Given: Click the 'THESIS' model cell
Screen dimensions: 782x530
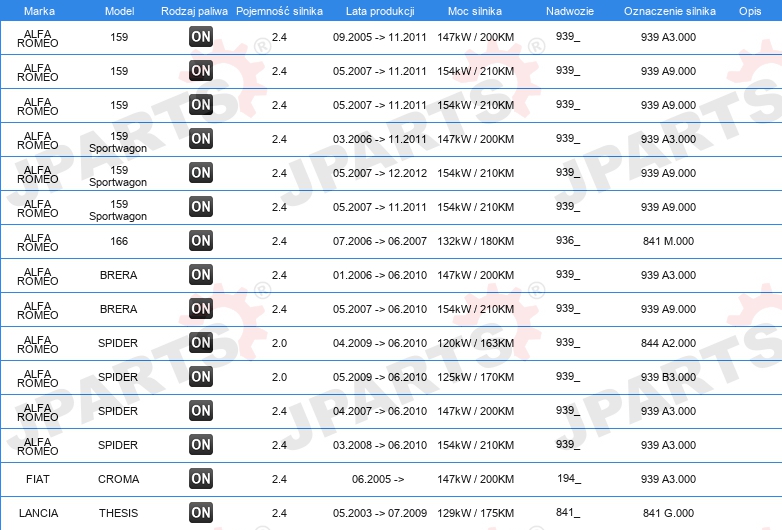Looking at the screenshot, I should coord(118,513).
